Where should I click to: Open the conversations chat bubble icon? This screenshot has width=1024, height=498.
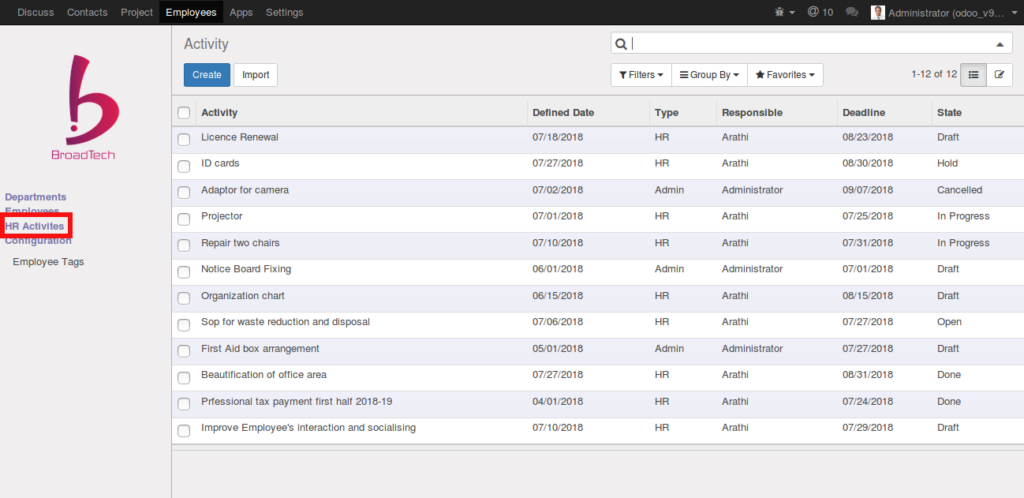point(852,12)
